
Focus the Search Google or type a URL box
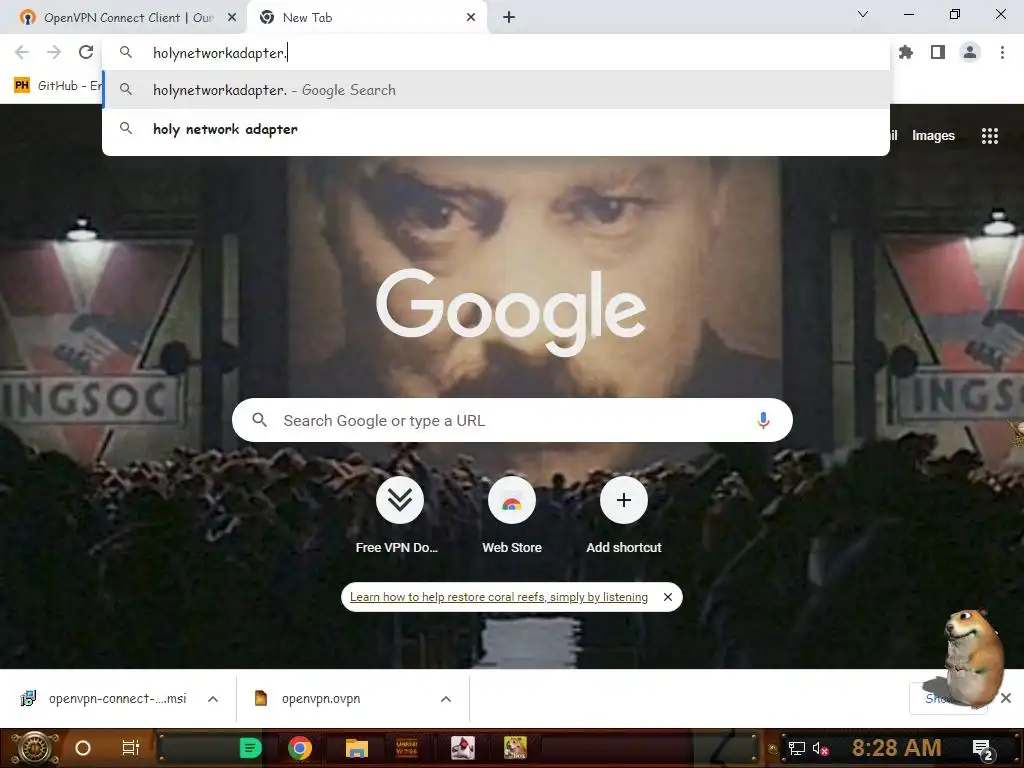point(512,421)
